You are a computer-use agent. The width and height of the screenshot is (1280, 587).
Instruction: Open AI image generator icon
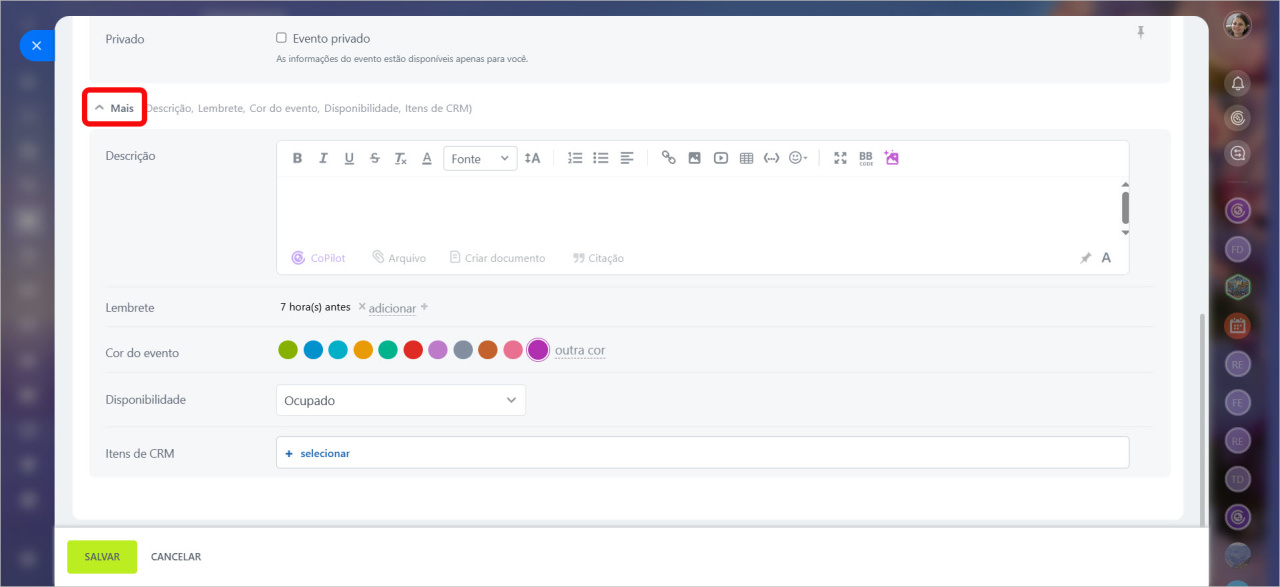892,158
